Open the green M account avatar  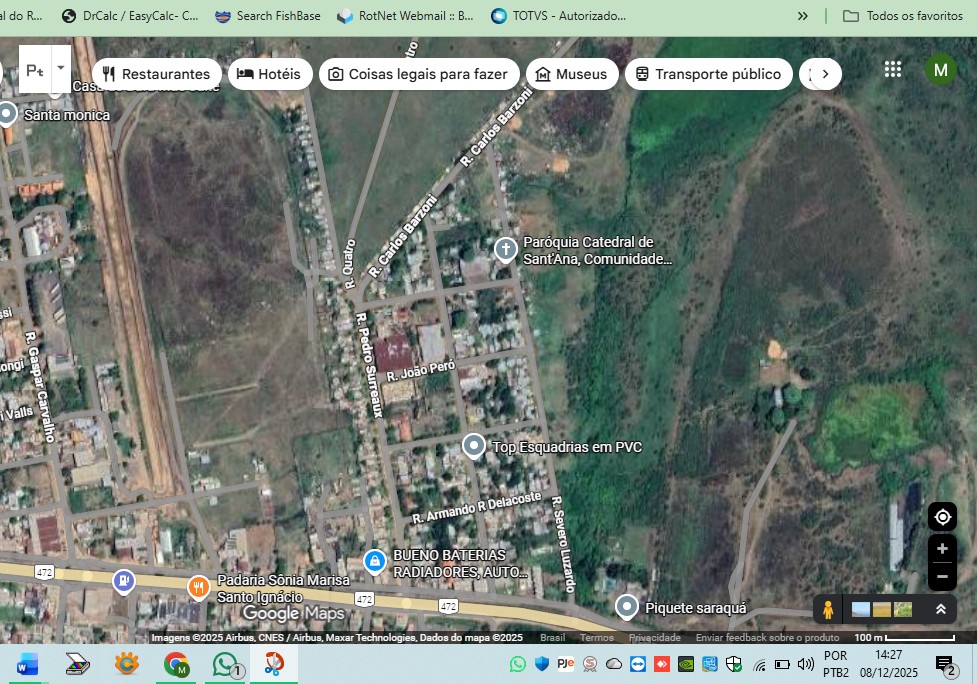[x=940, y=69]
